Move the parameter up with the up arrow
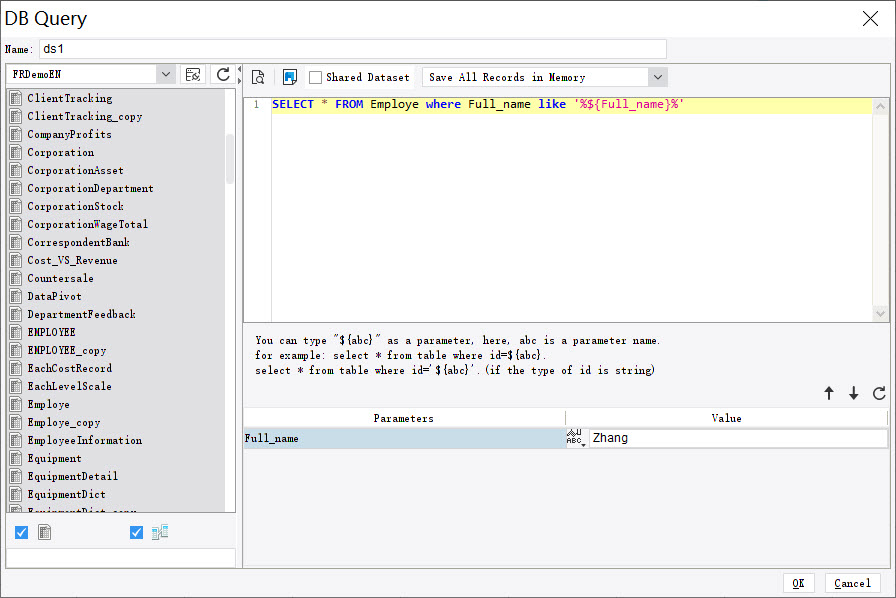 point(829,393)
